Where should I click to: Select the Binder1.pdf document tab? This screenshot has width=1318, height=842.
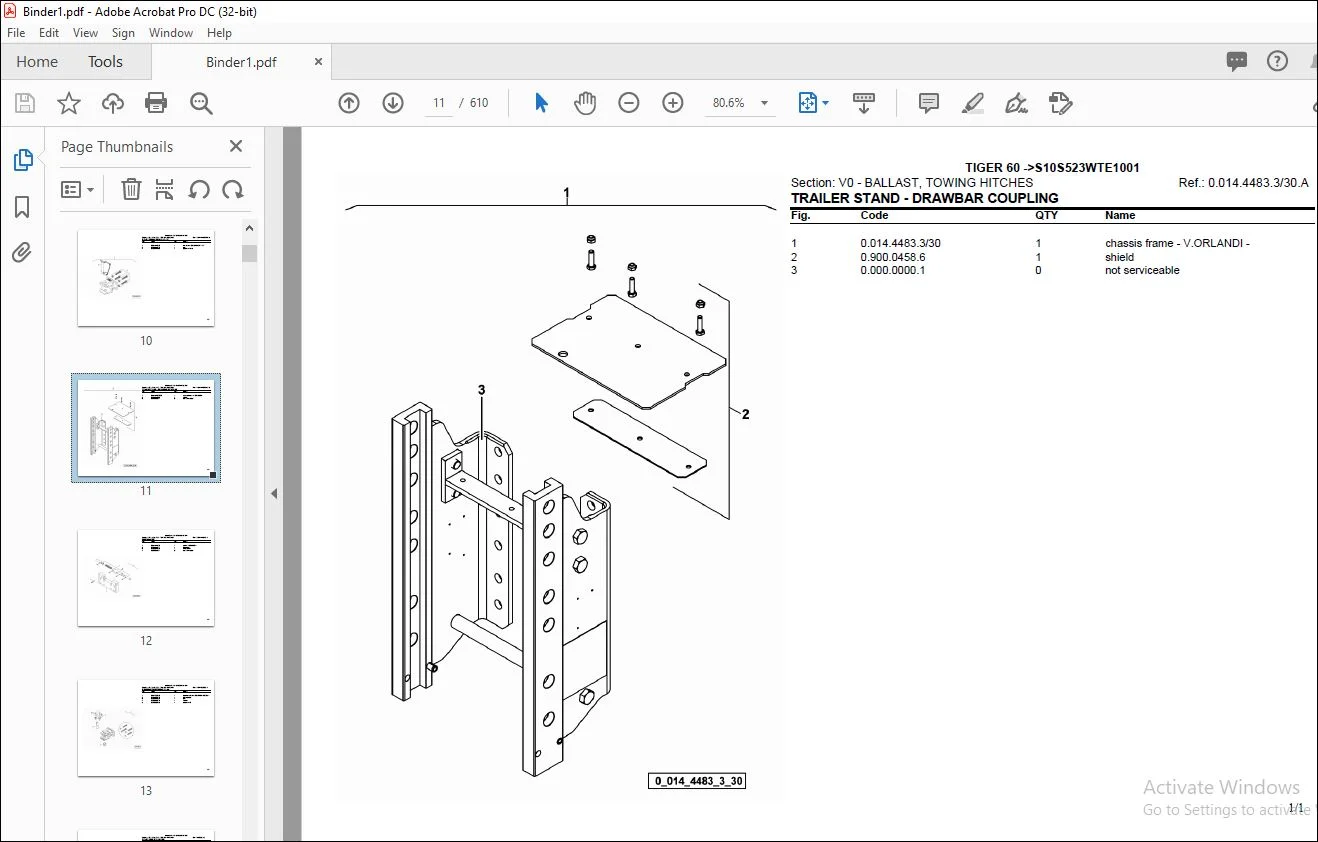(241, 62)
